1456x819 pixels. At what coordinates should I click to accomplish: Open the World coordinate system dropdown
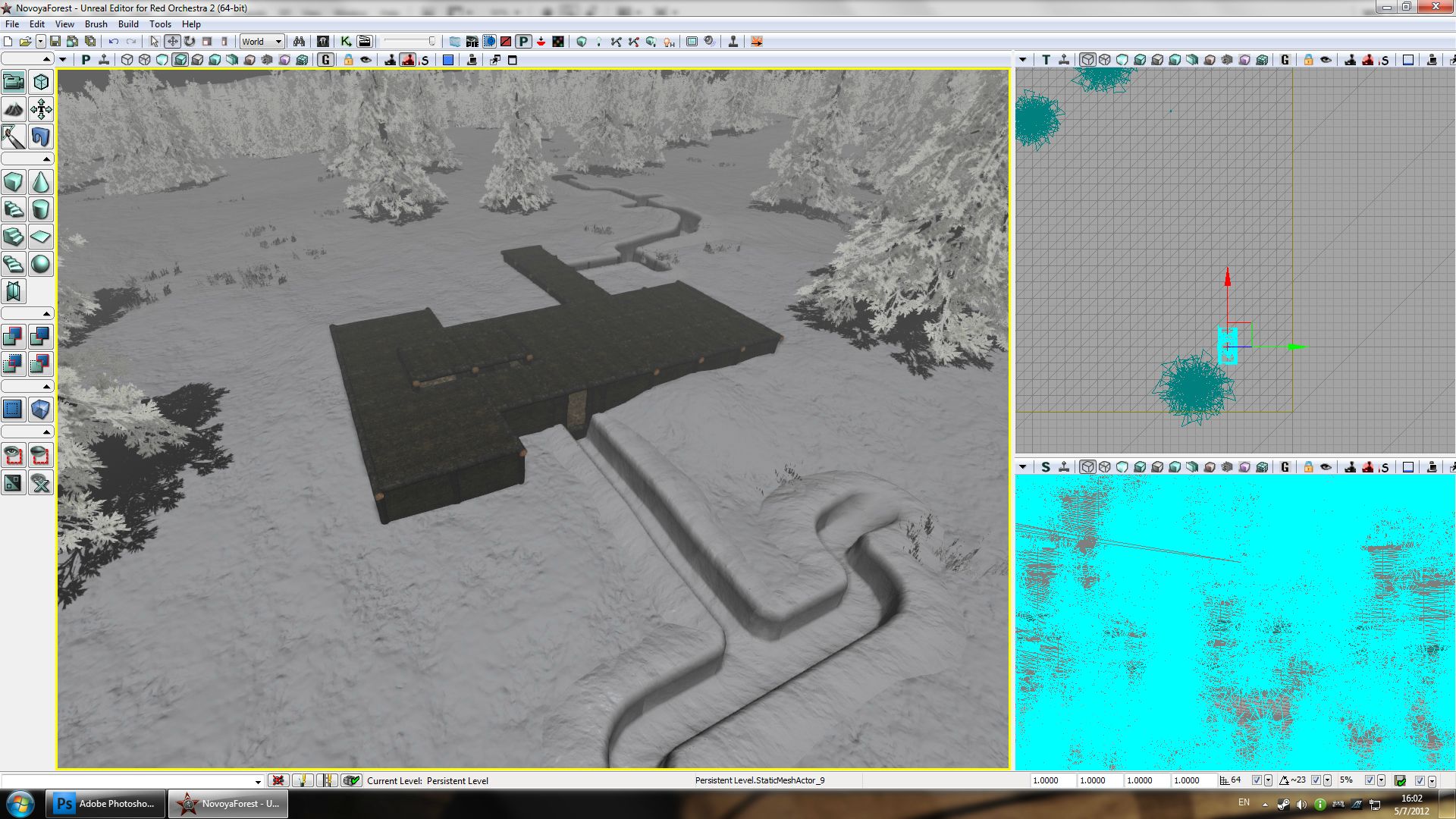(262, 42)
